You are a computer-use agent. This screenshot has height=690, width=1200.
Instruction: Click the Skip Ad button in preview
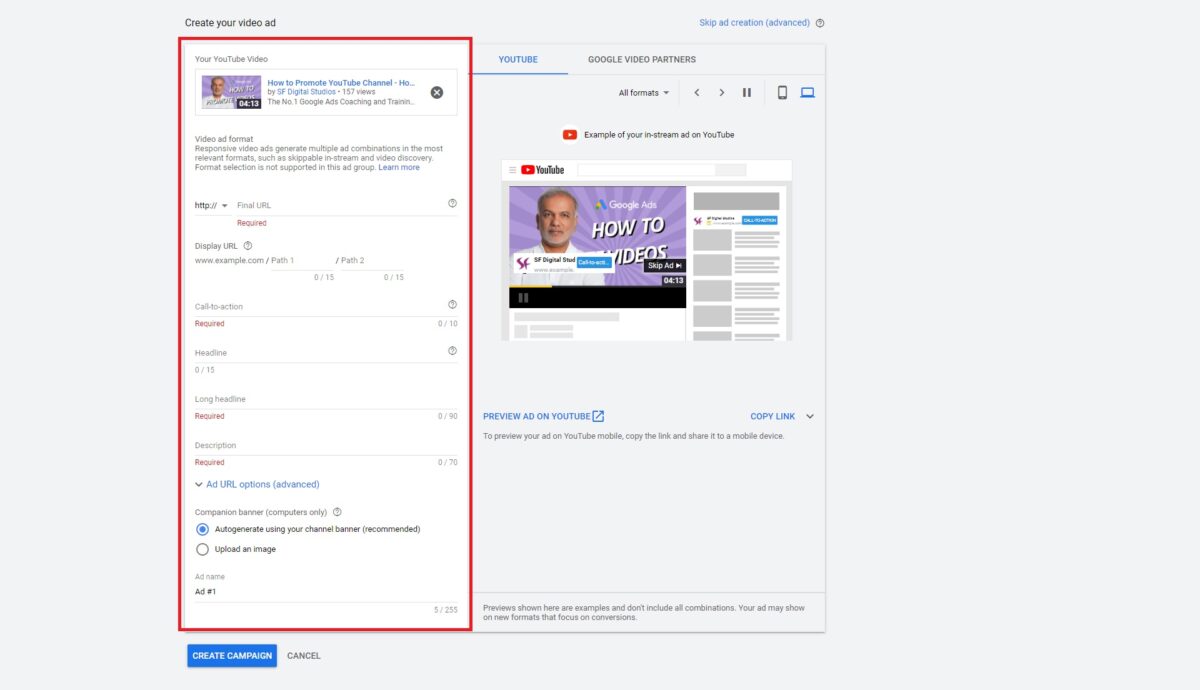pos(665,266)
